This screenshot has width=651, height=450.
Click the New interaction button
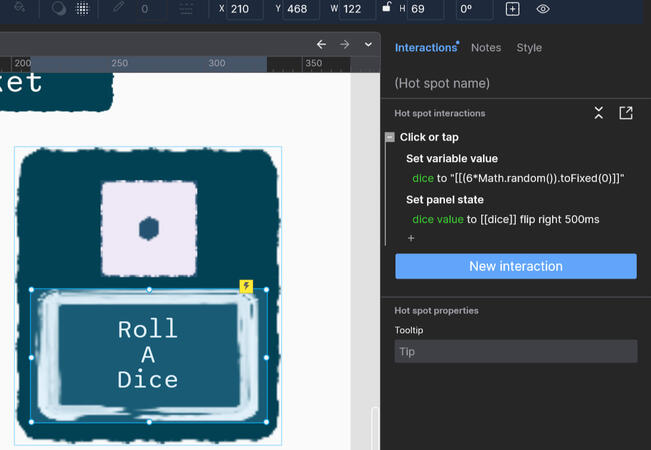pos(515,266)
